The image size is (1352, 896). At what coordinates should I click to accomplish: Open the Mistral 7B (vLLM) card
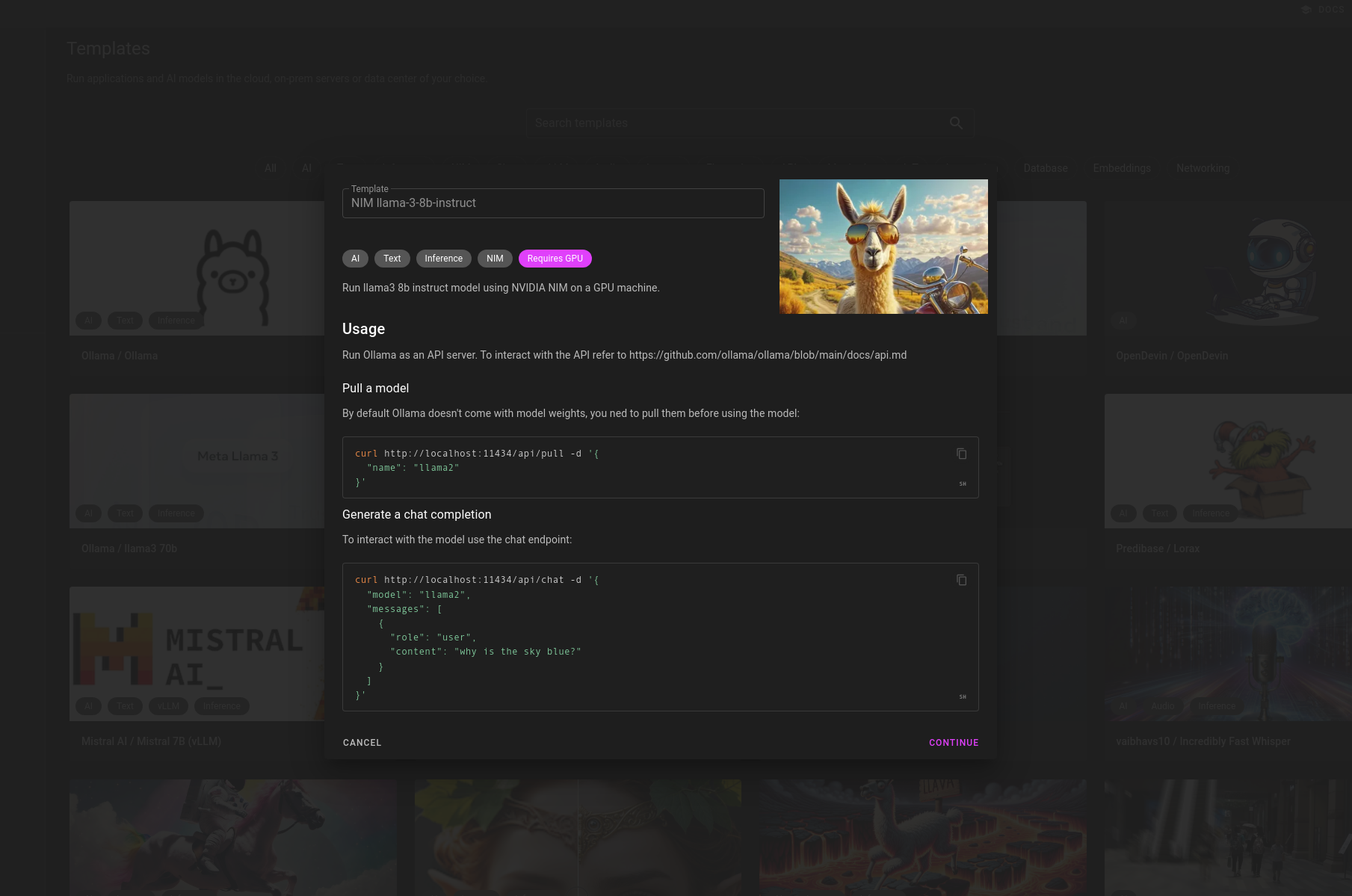pyautogui.click(x=197, y=673)
